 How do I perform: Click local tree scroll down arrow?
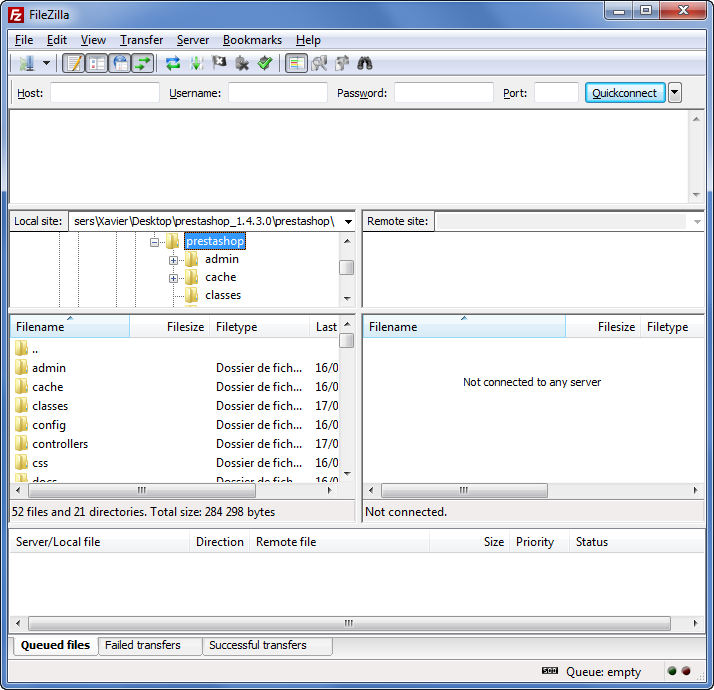(x=347, y=299)
